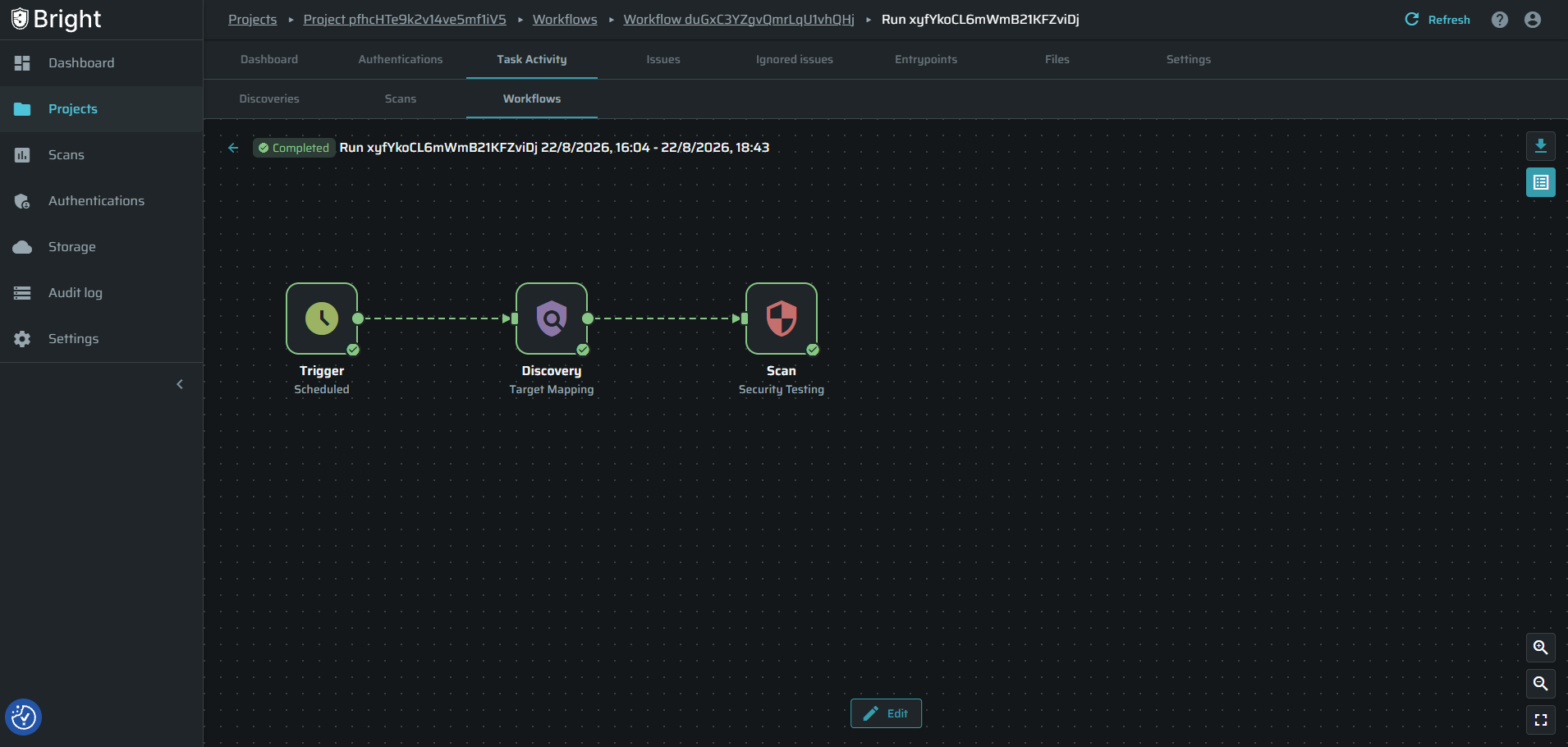
Task: Open the Scans chart icon in sidebar
Action: coord(22,155)
